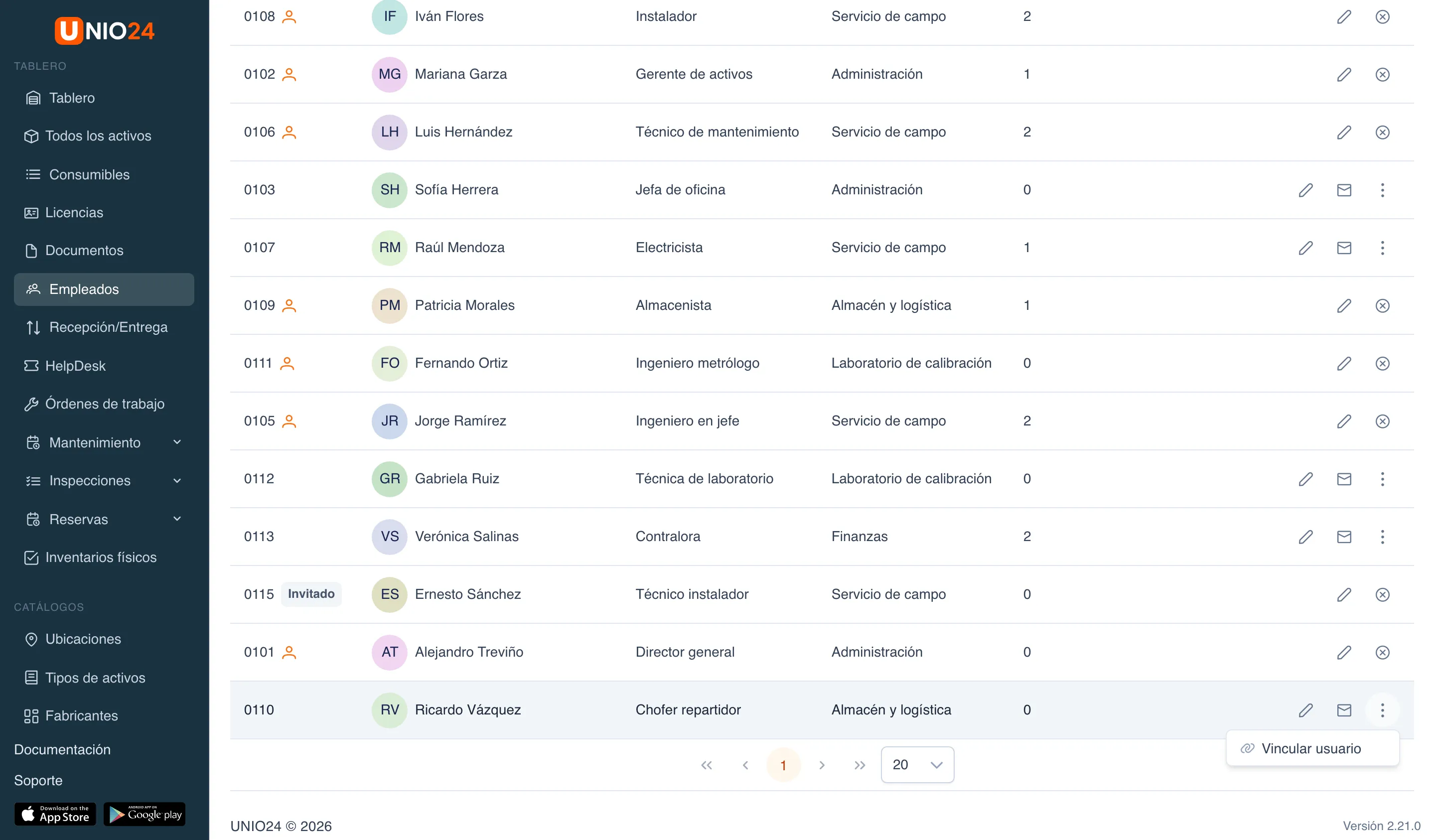The image size is (1435, 840).
Task: Expand the Inspecciones sidebar section
Action: point(104,481)
